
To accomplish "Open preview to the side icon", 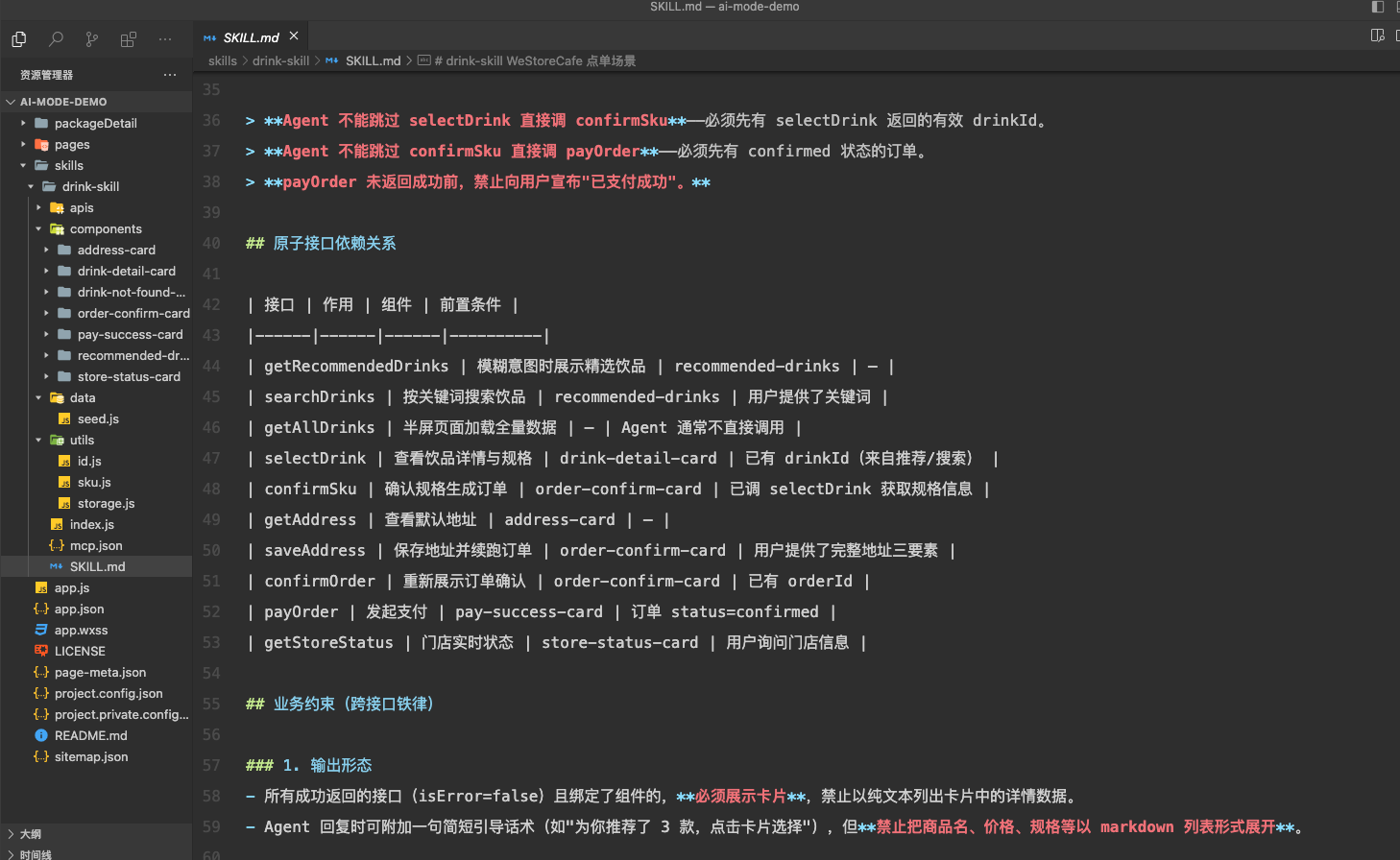I will pos(1378,36).
